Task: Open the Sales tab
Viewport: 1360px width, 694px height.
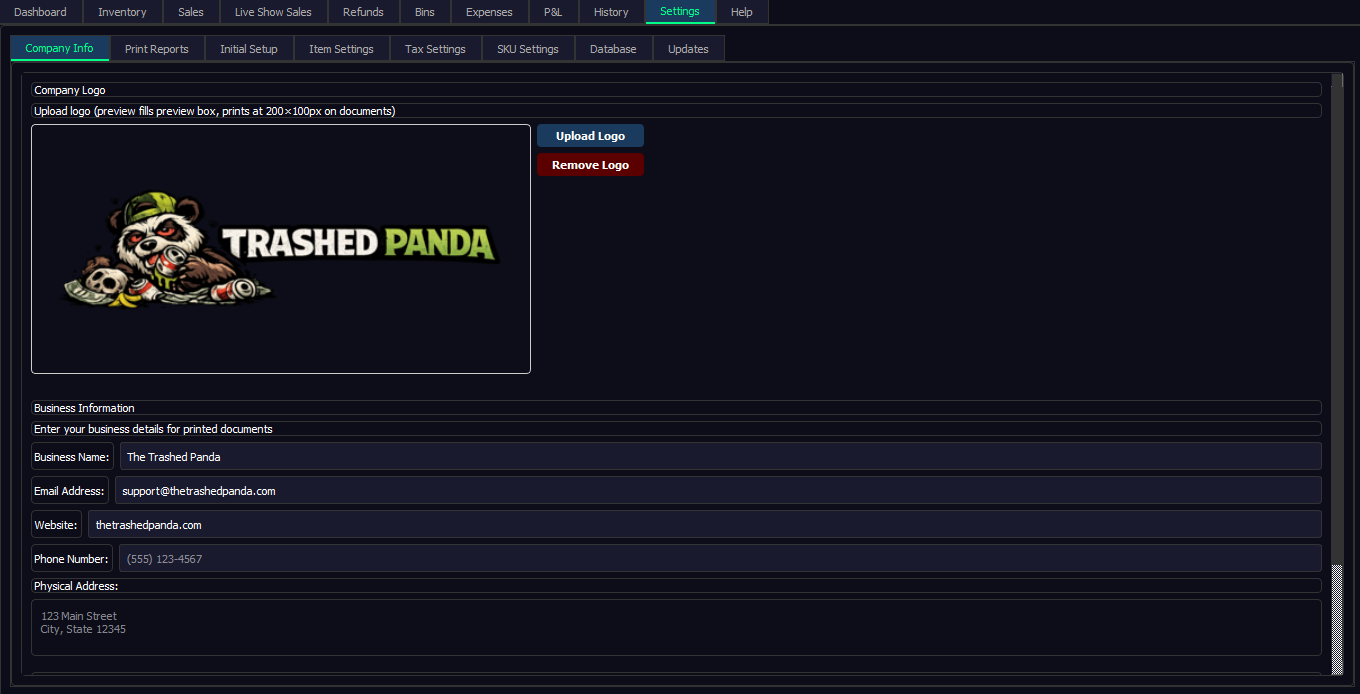Action: click(191, 12)
